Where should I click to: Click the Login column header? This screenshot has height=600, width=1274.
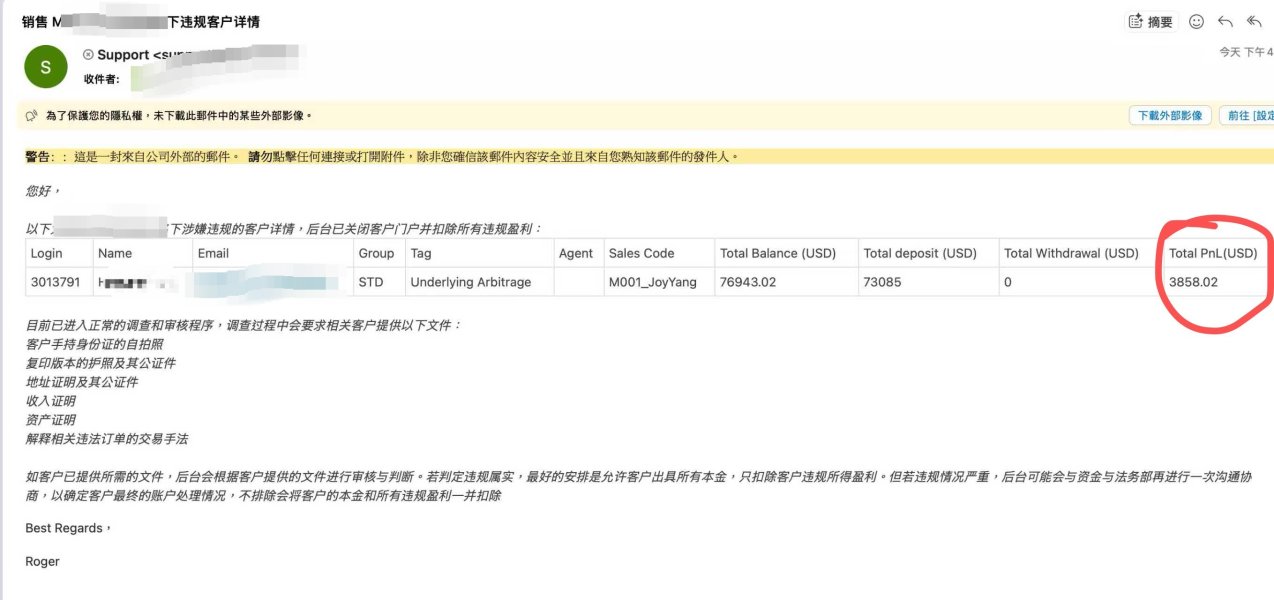coord(46,253)
